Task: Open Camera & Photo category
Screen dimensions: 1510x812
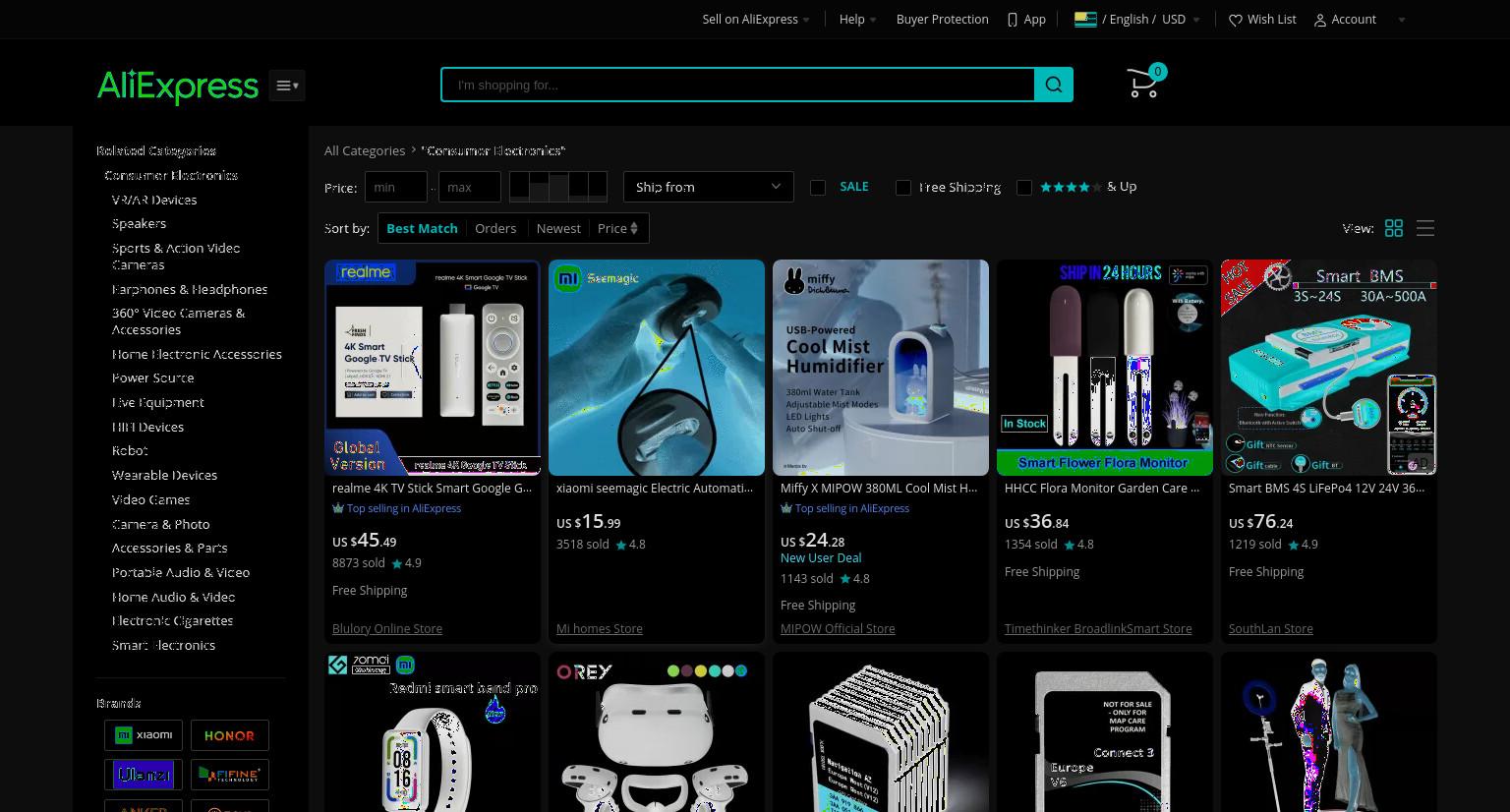Action: (x=160, y=524)
